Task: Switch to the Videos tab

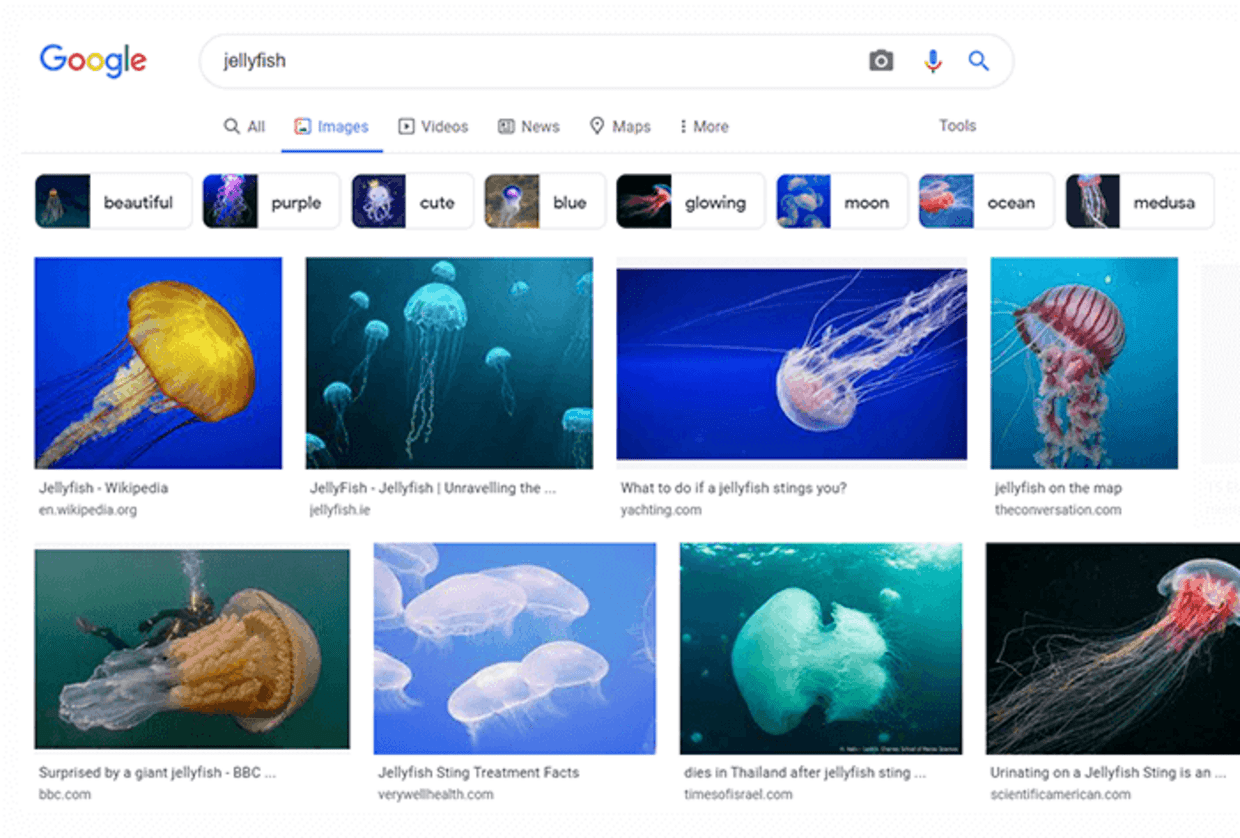Action: pyautogui.click(x=433, y=127)
